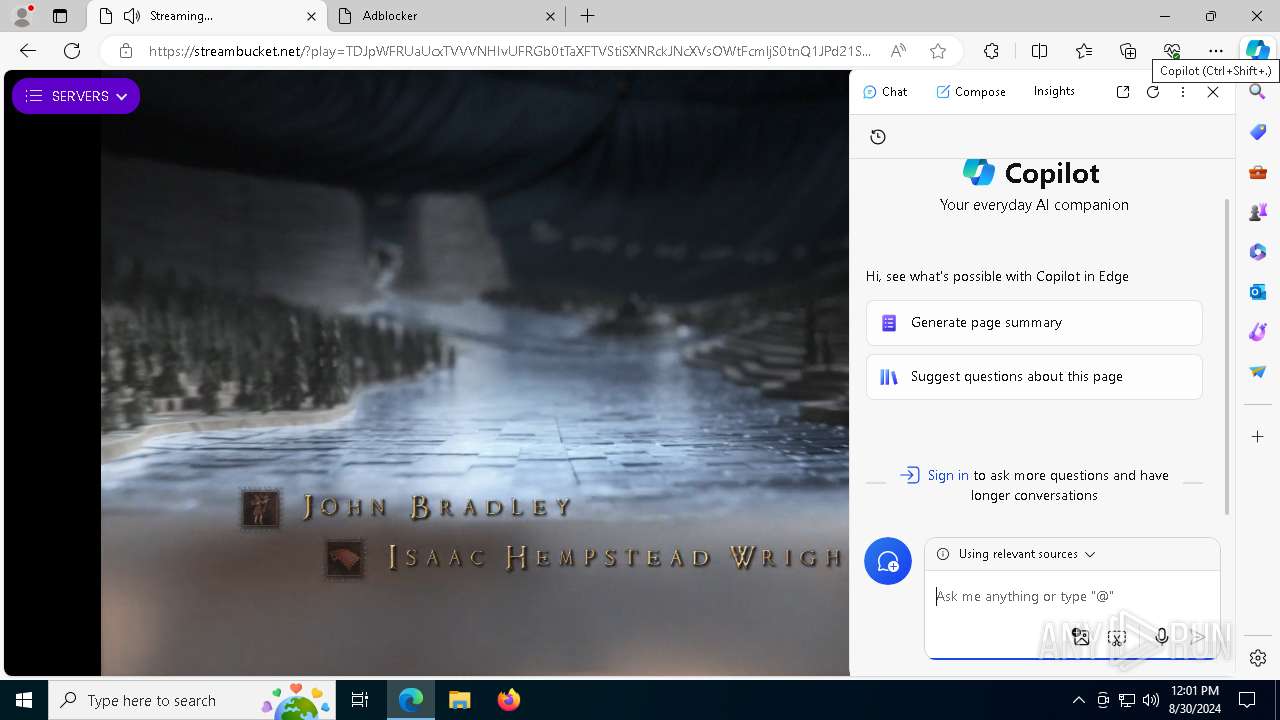Toggle the Copilot sidebar button
Viewport: 1280px width, 720px height.
tap(1257, 51)
